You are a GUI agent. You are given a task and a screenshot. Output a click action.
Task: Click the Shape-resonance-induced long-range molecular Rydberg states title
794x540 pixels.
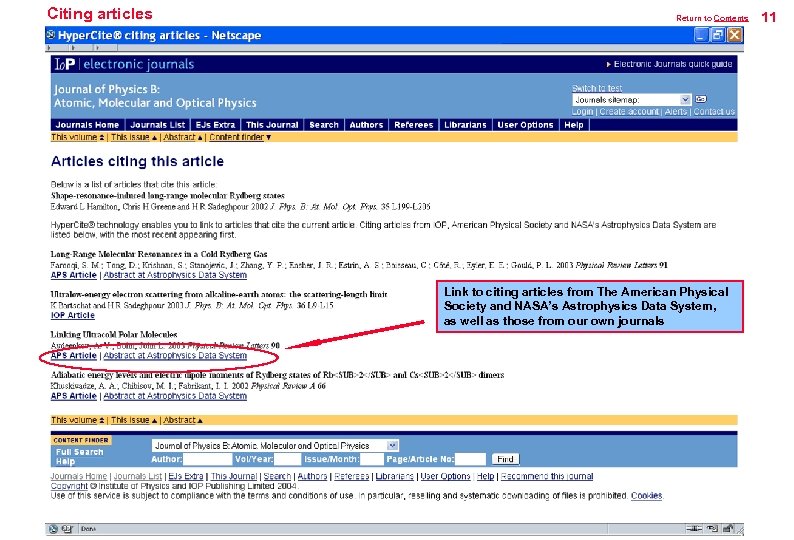coord(168,196)
